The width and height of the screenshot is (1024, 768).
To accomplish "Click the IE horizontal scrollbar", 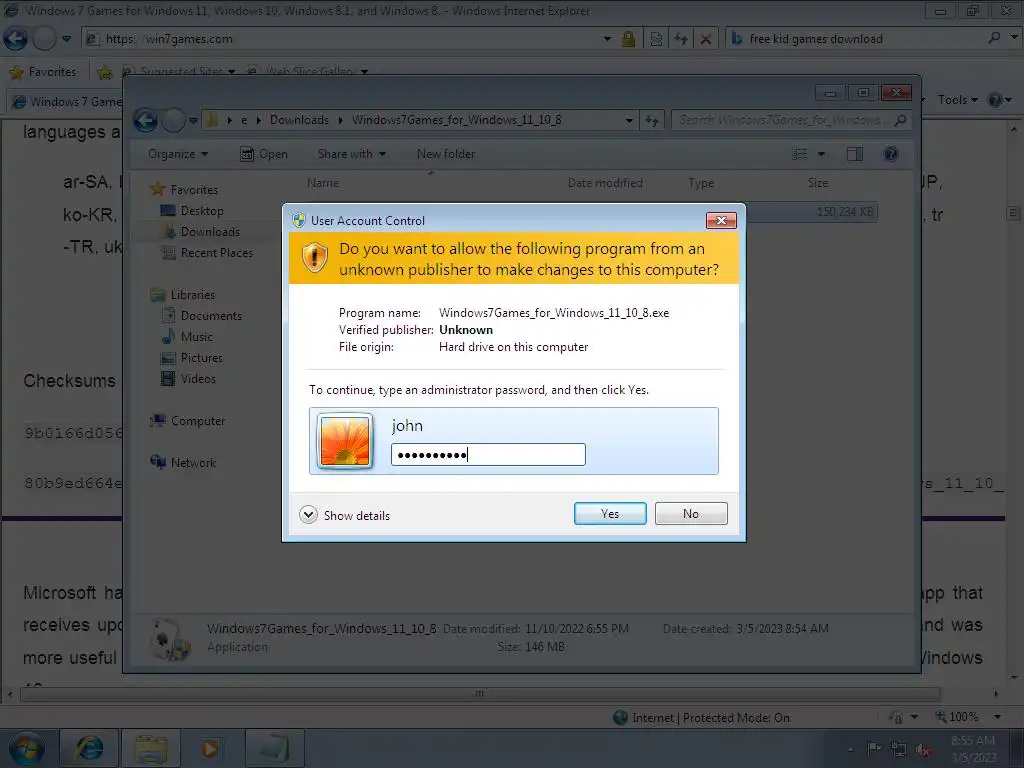I will pyautogui.click(x=480, y=693).
